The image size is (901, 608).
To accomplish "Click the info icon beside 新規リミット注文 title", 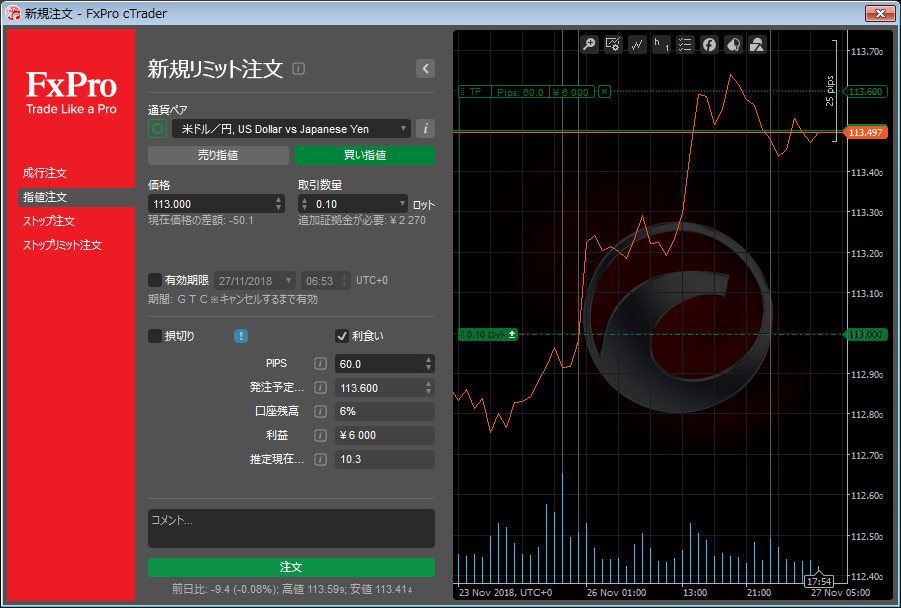I will click(x=298, y=68).
